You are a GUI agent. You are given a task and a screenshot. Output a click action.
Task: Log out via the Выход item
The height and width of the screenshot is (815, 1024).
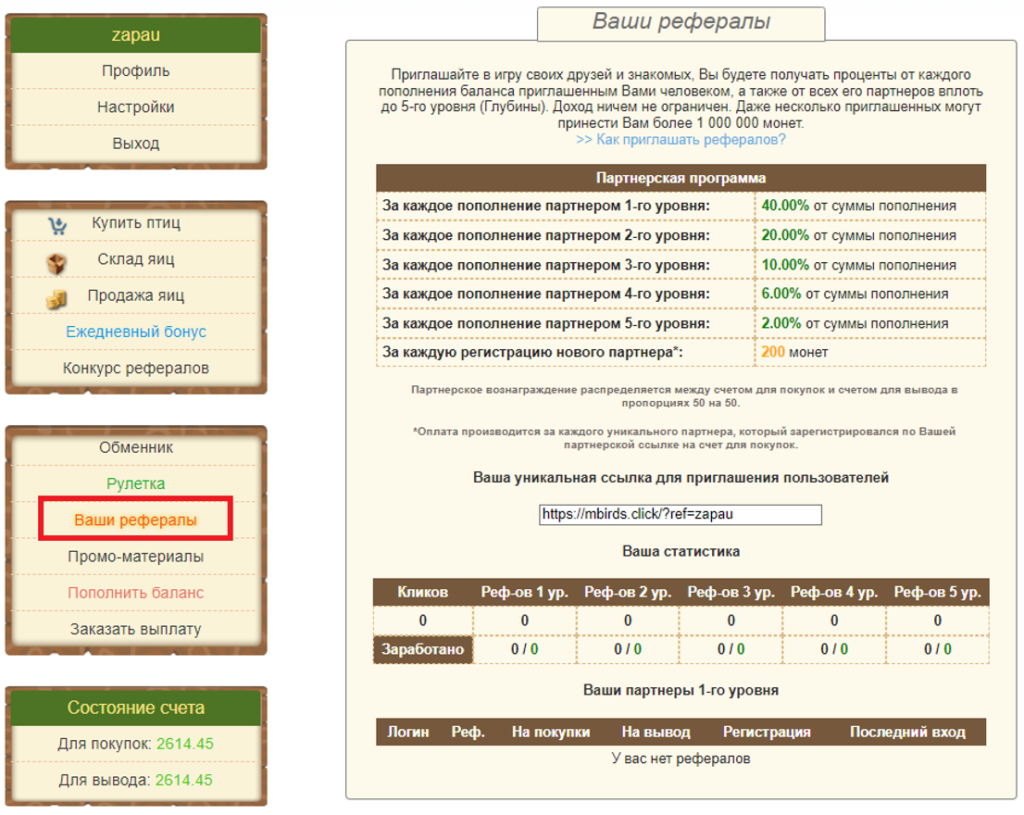point(136,143)
